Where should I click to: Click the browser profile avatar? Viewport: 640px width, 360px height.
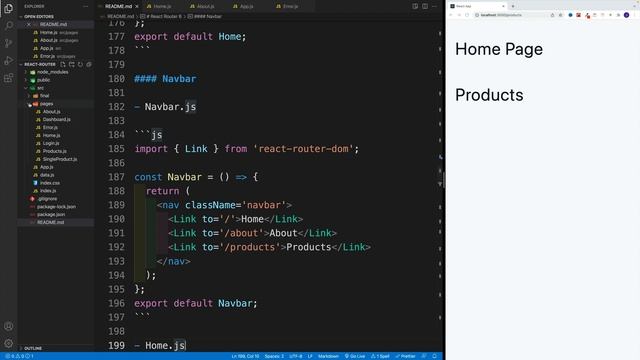tap(627, 15)
